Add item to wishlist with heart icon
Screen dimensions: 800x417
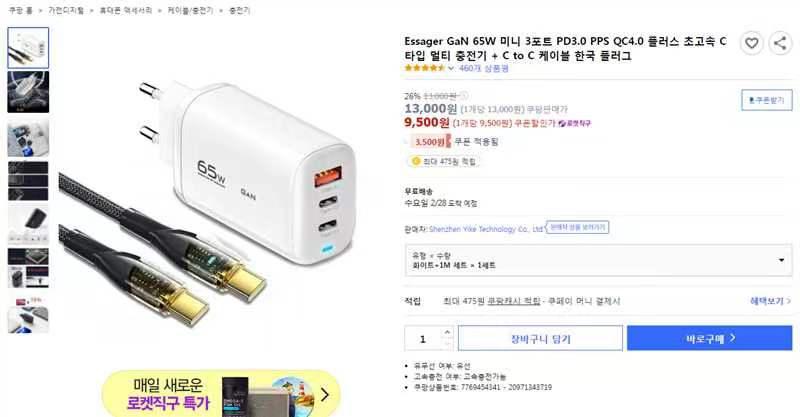752,43
